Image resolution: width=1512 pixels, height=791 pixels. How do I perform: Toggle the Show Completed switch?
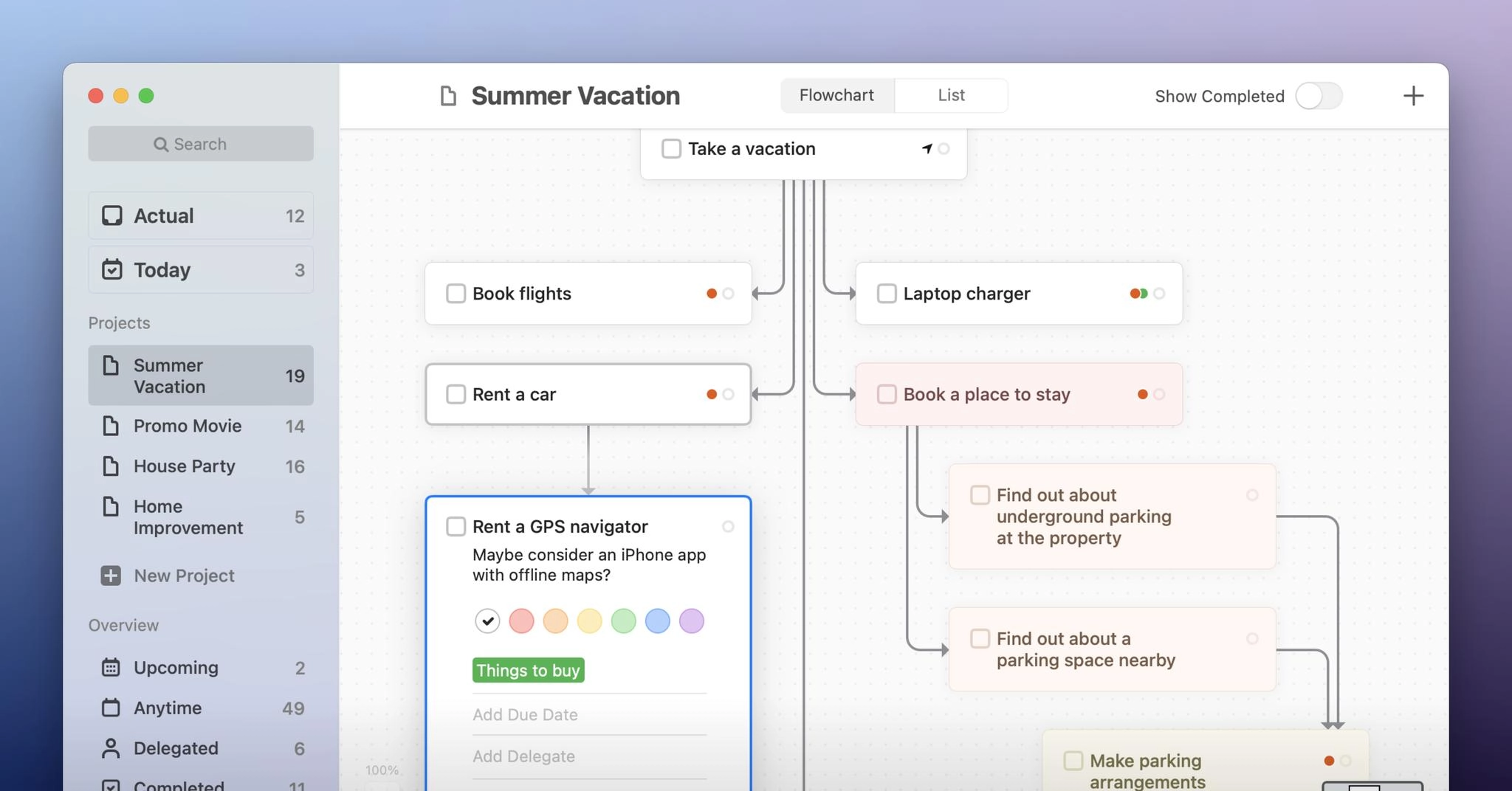tap(1319, 96)
